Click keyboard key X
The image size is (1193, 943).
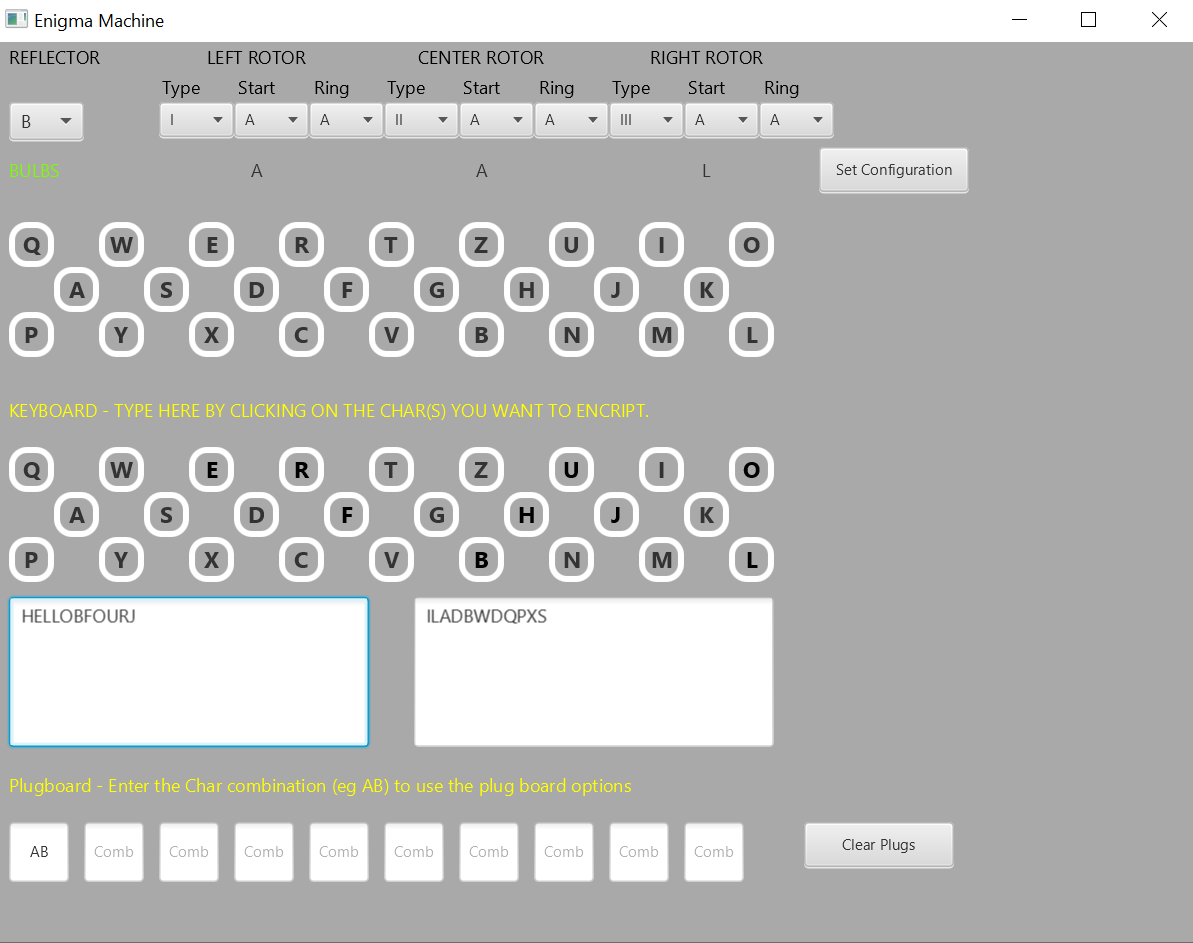212,559
